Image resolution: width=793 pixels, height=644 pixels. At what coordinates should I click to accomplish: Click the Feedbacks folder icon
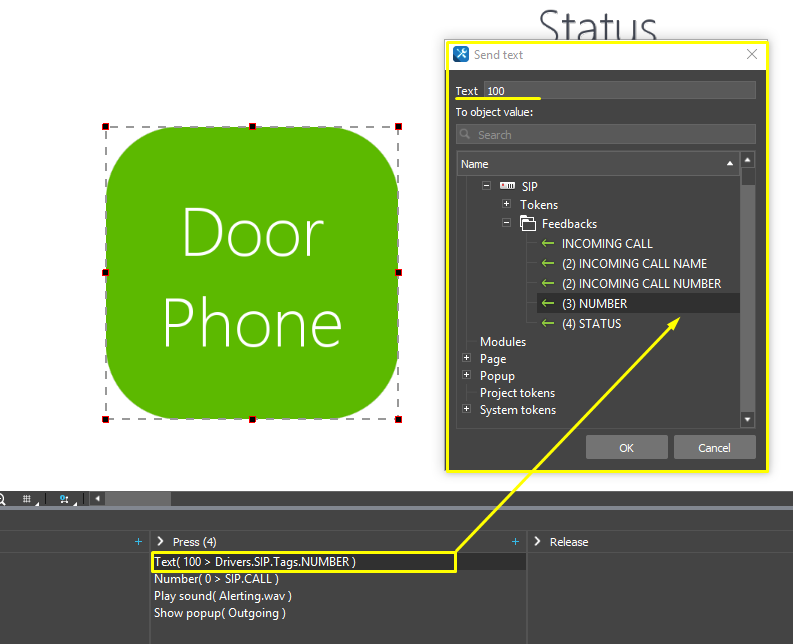(527, 224)
